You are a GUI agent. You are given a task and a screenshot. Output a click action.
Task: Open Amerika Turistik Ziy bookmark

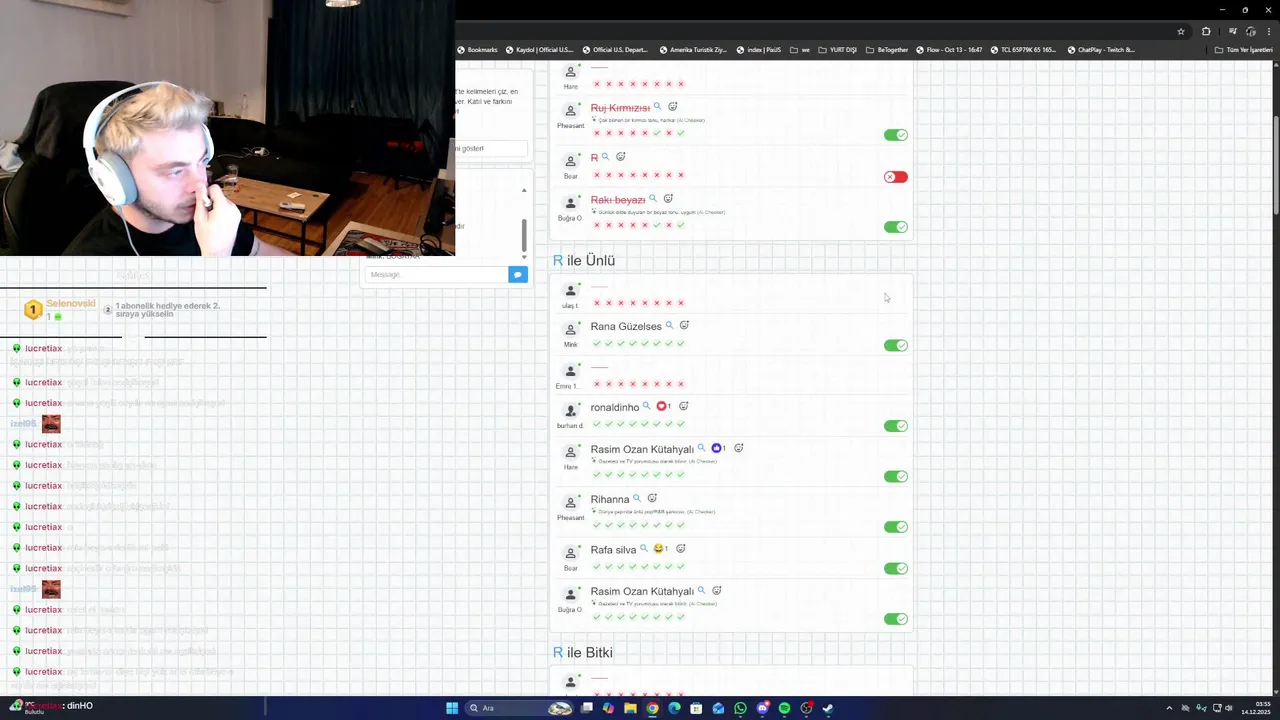[693, 50]
